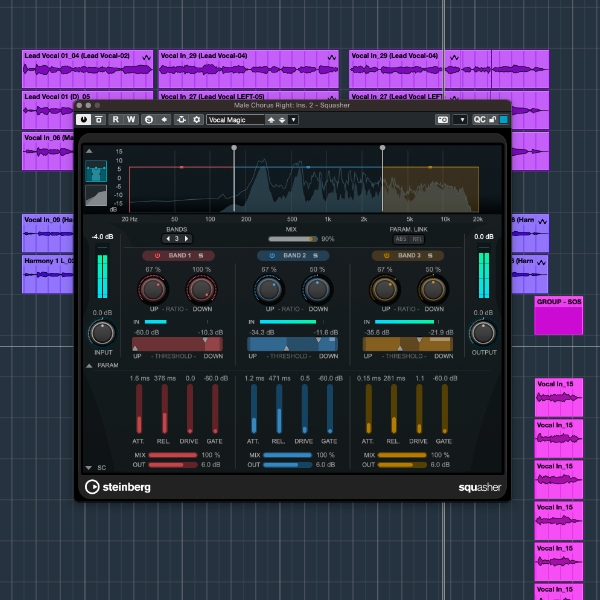Adjust the global MIX slider at 90%
The image size is (600, 600).
pos(293,239)
